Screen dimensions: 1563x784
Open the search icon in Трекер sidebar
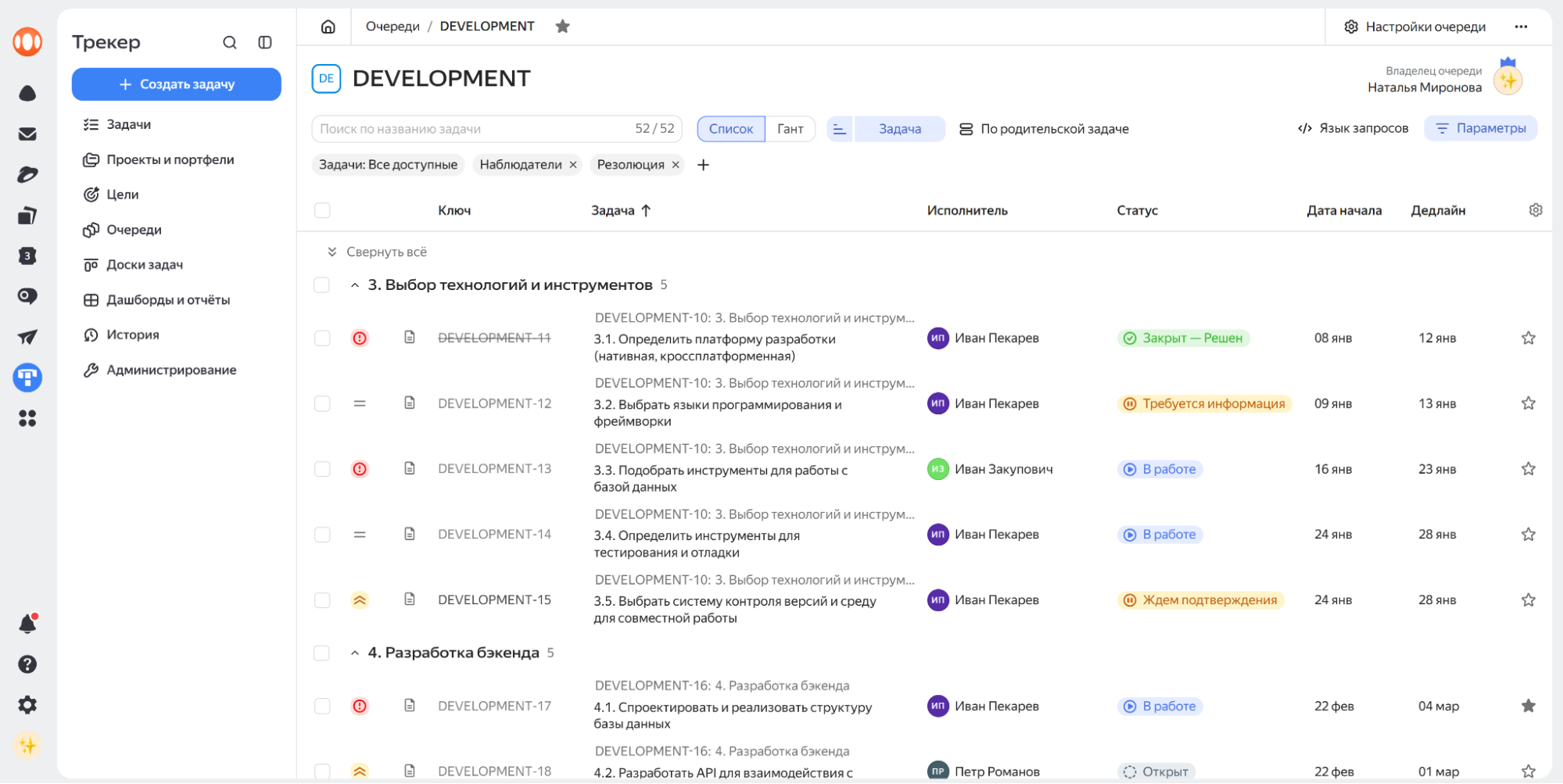pos(230,42)
